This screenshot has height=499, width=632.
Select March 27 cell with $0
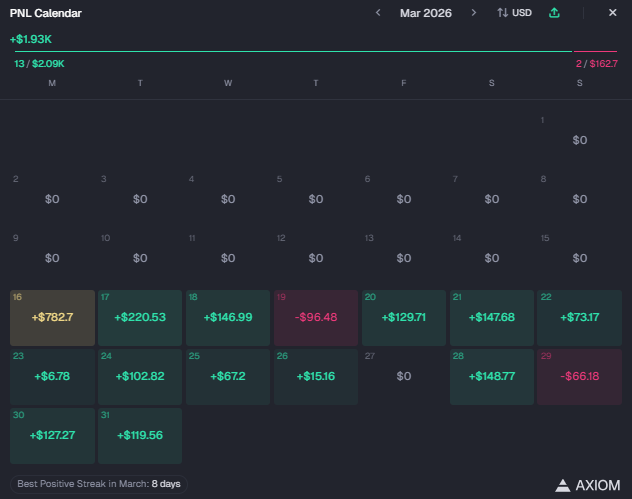404,377
